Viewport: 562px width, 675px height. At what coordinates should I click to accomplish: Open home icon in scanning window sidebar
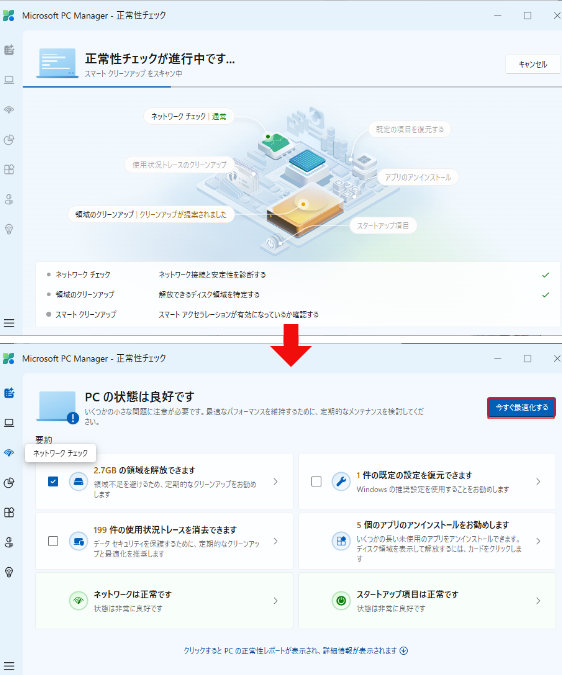click(9, 50)
